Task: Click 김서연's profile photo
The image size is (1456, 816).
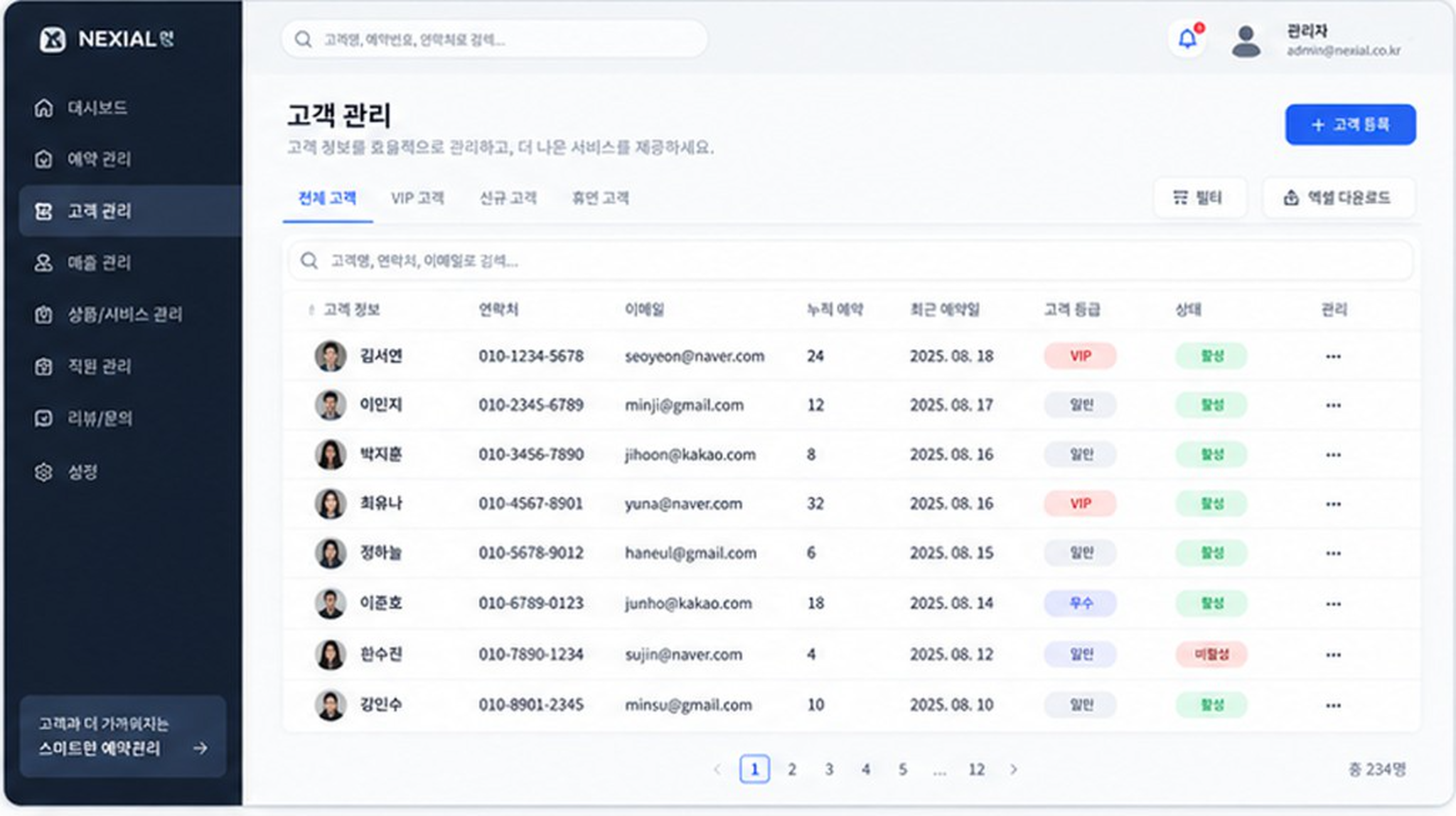Action: (x=331, y=356)
